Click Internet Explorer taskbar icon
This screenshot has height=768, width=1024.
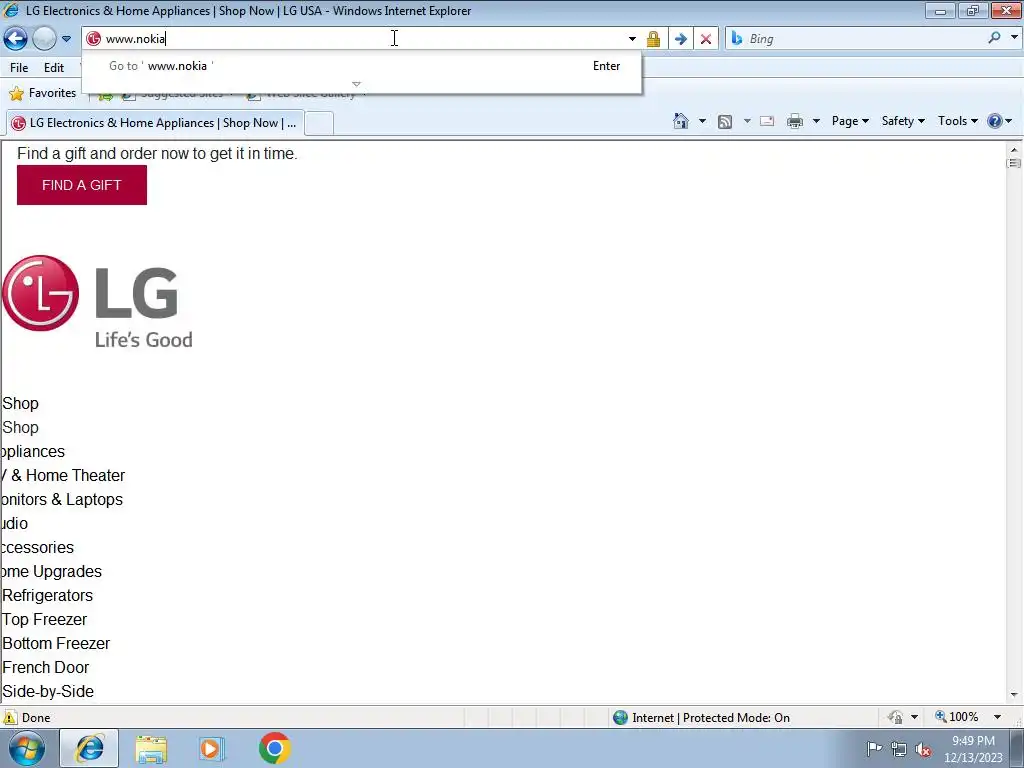coord(89,748)
